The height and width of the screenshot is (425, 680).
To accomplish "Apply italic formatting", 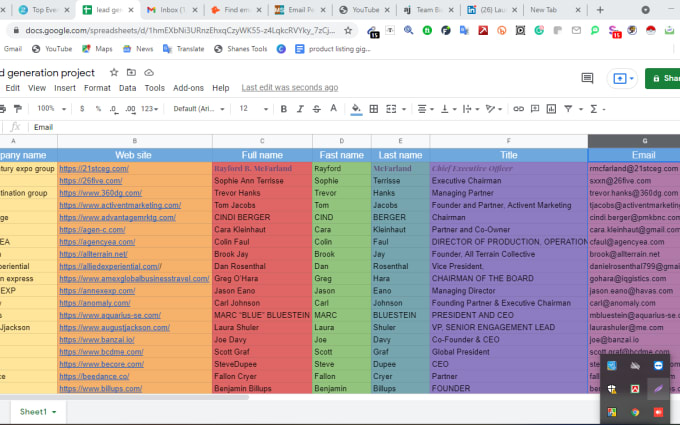I will point(300,109).
